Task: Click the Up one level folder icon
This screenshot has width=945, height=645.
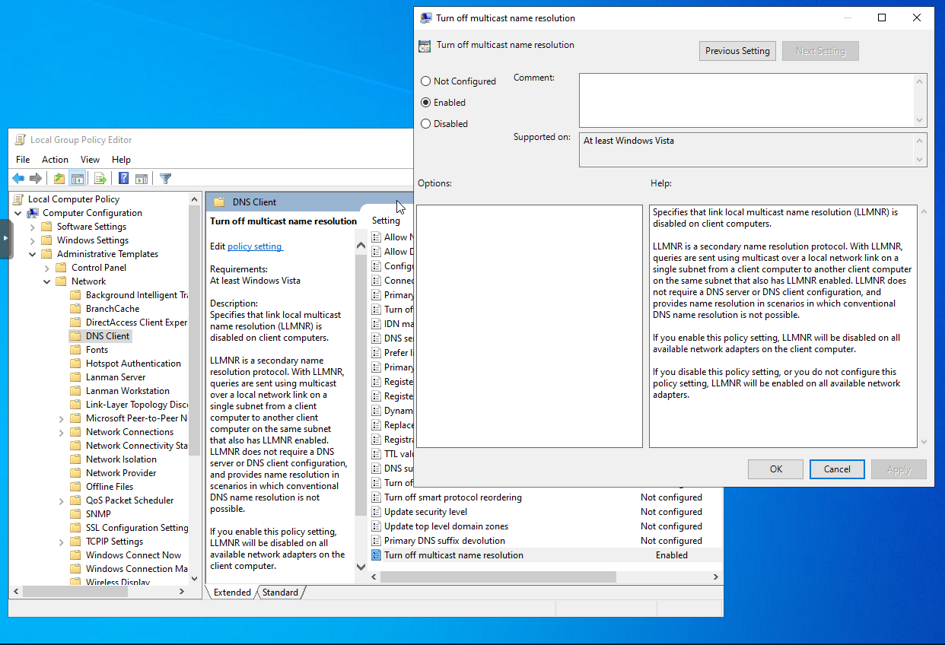Action: (59, 179)
